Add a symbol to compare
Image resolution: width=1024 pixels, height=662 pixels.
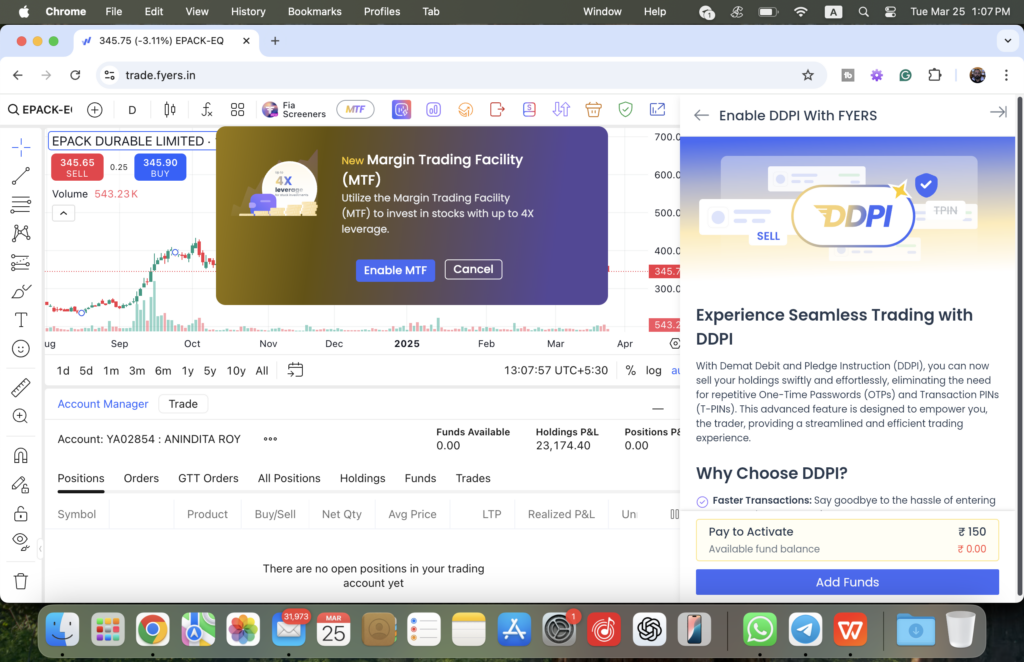tap(95, 110)
